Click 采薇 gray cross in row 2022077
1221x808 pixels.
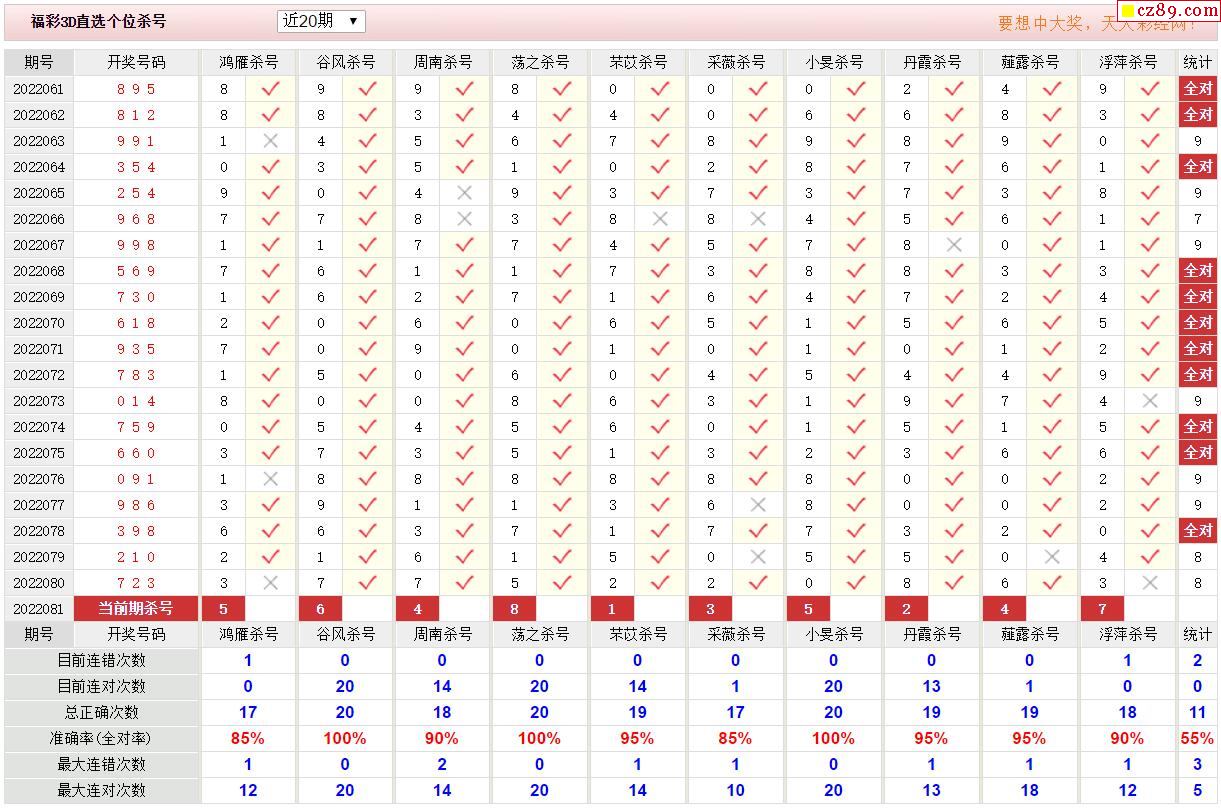click(x=758, y=505)
